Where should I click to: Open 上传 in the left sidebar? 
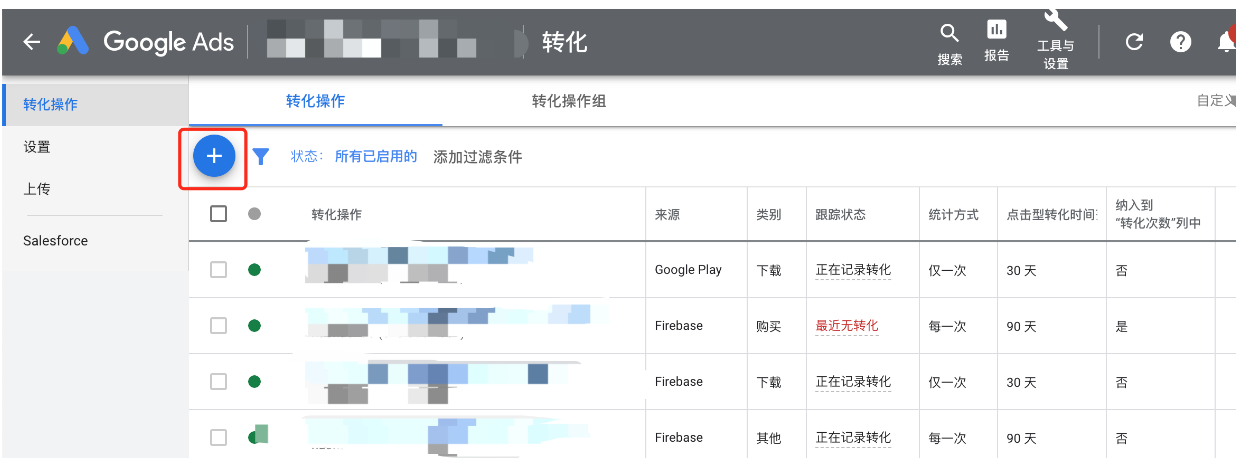[x=37, y=189]
